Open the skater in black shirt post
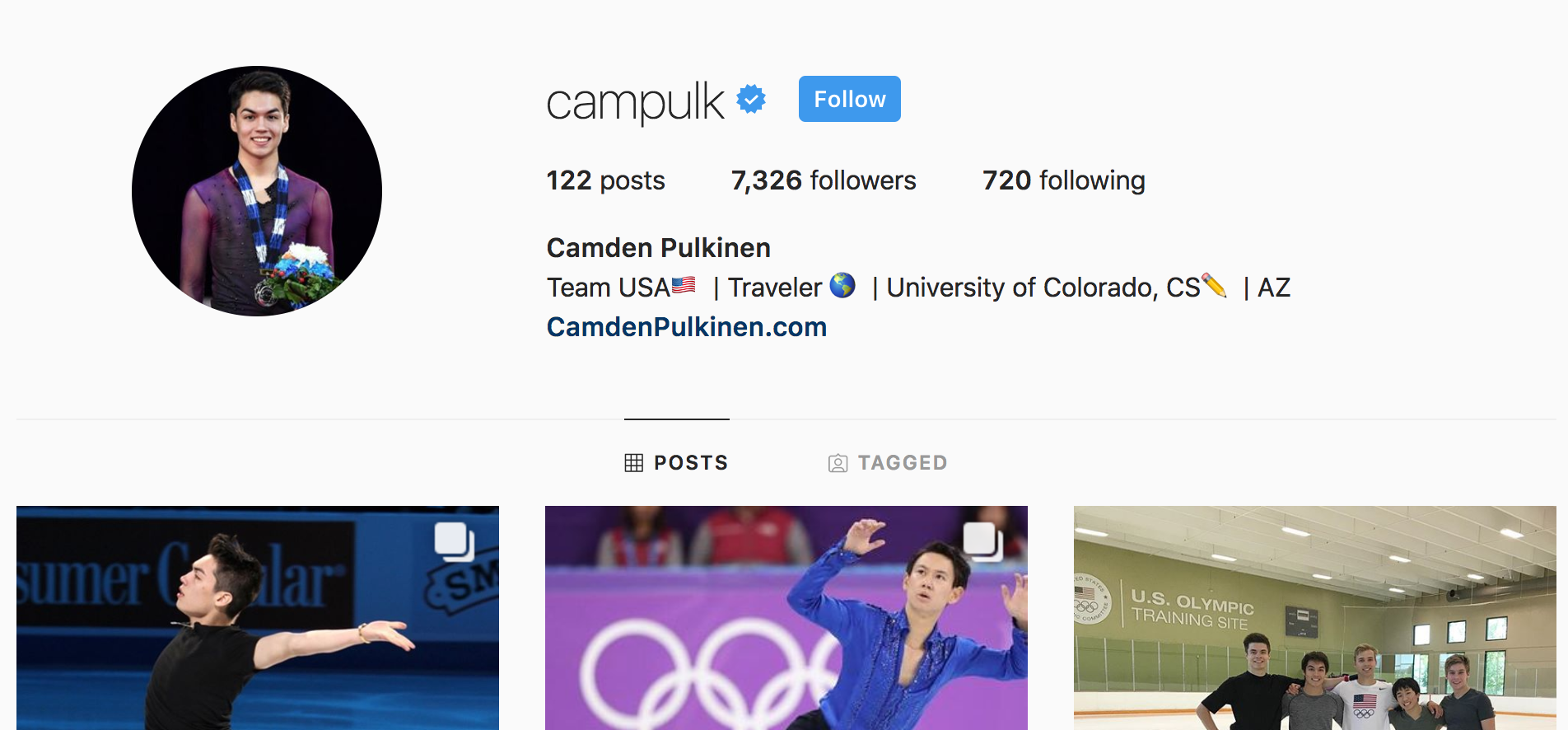 pyautogui.click(x=258, y=618)
